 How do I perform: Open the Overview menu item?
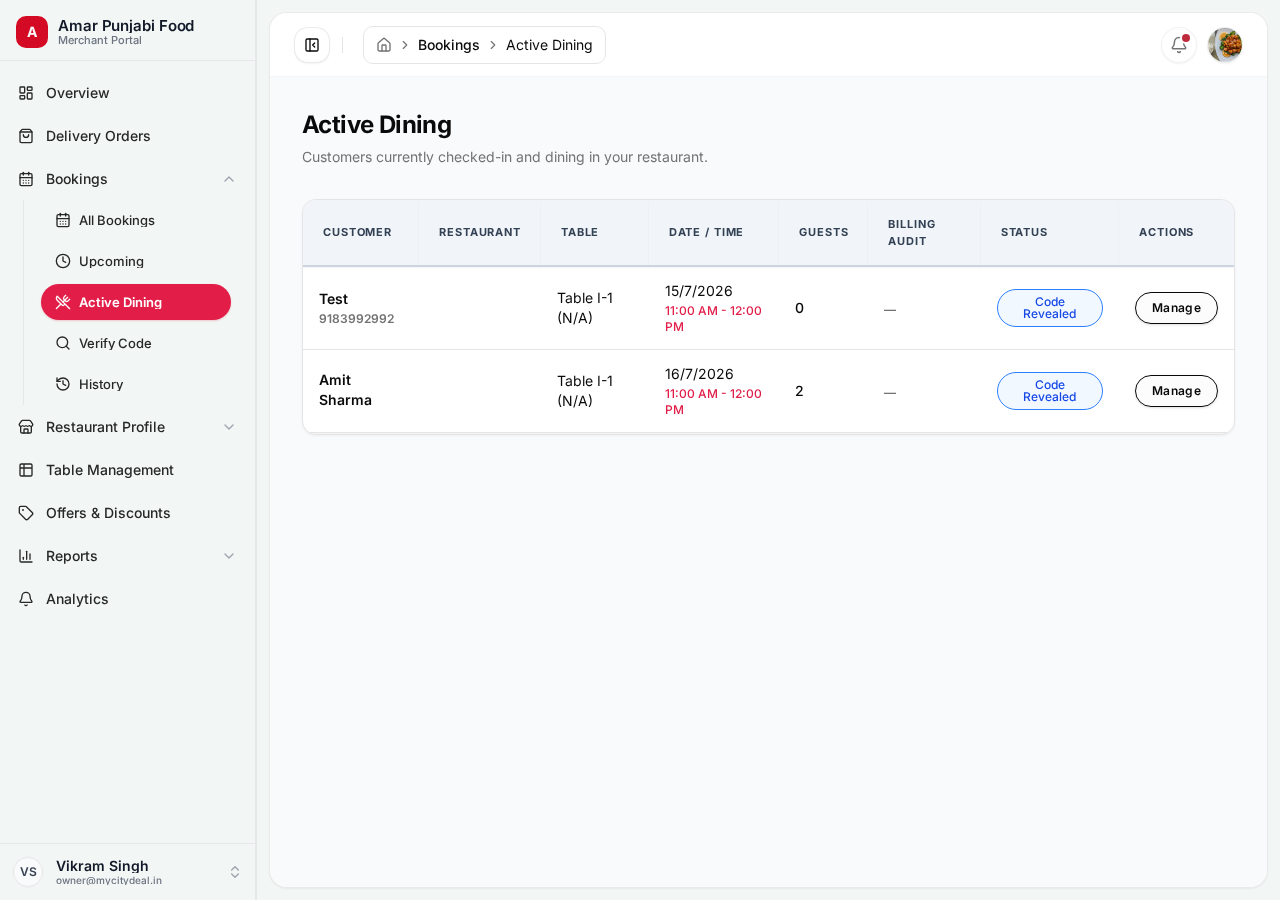(x=128, y=93)
